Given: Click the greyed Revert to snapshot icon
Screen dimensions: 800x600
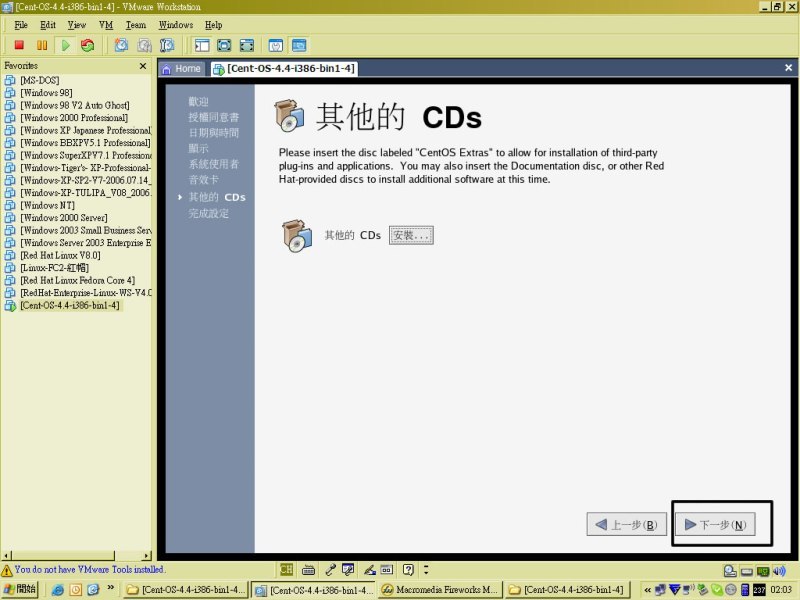Looking at the screenshot, I should click(144, 45).
